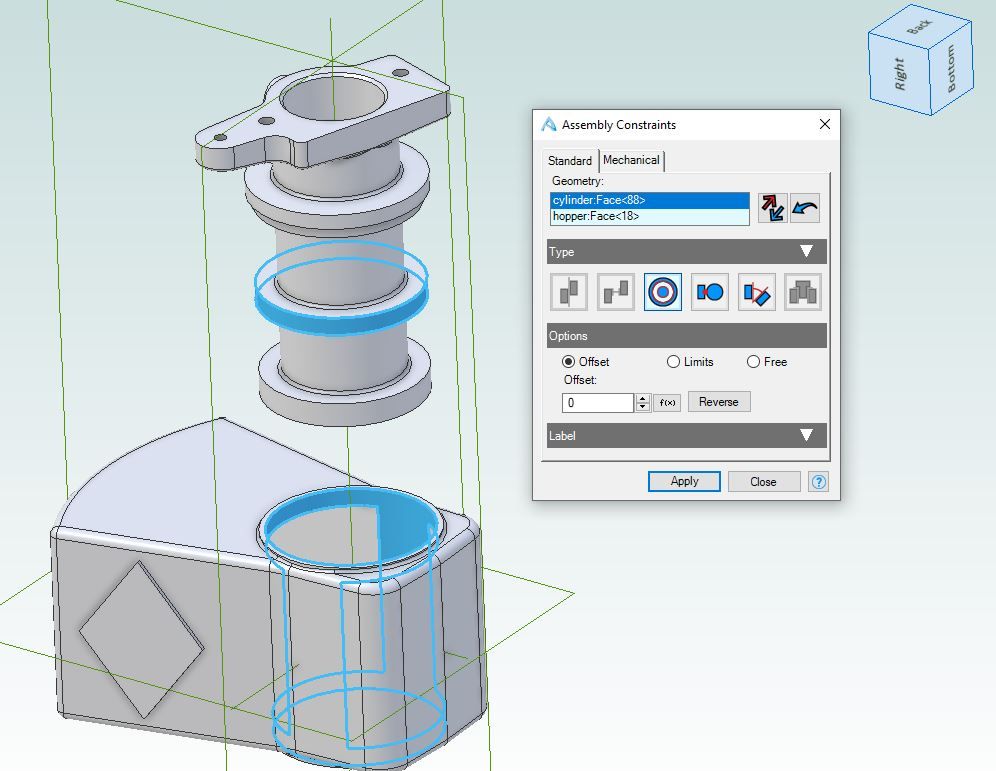Select the Align constraint type icon
Screen dimensions: 996x771
pyautogui.click(x=616, y=292)
